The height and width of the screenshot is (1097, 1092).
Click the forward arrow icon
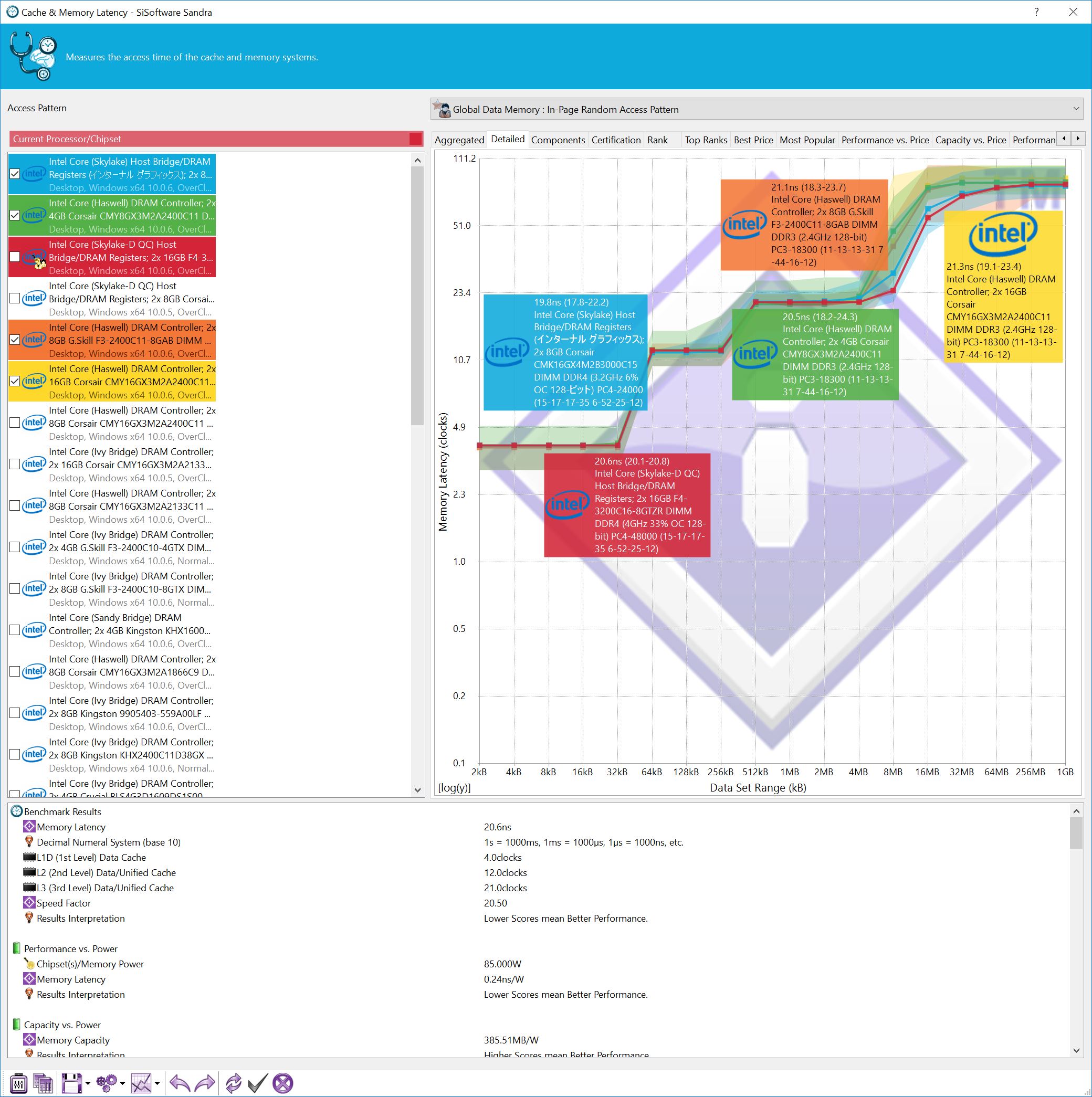click(x=205, y=1083)
